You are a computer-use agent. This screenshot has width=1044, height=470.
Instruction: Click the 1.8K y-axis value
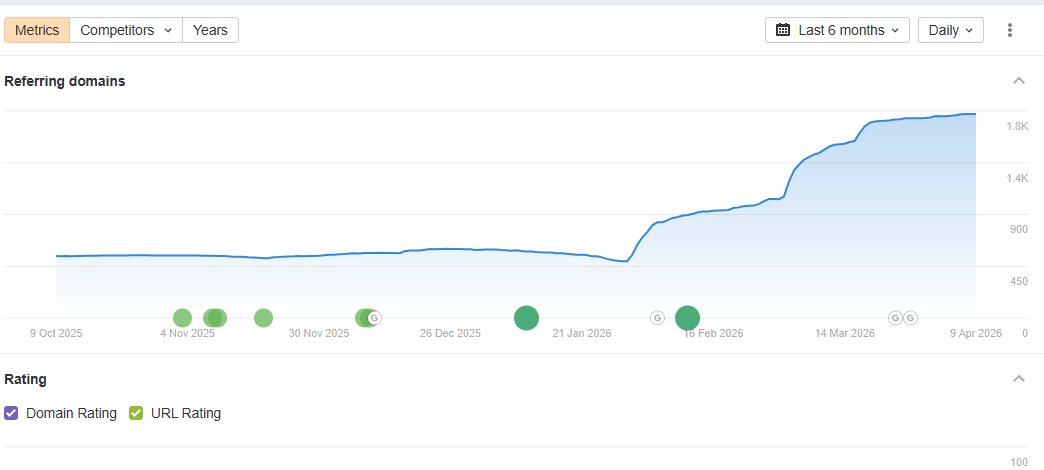click(x=1017, y=126)
